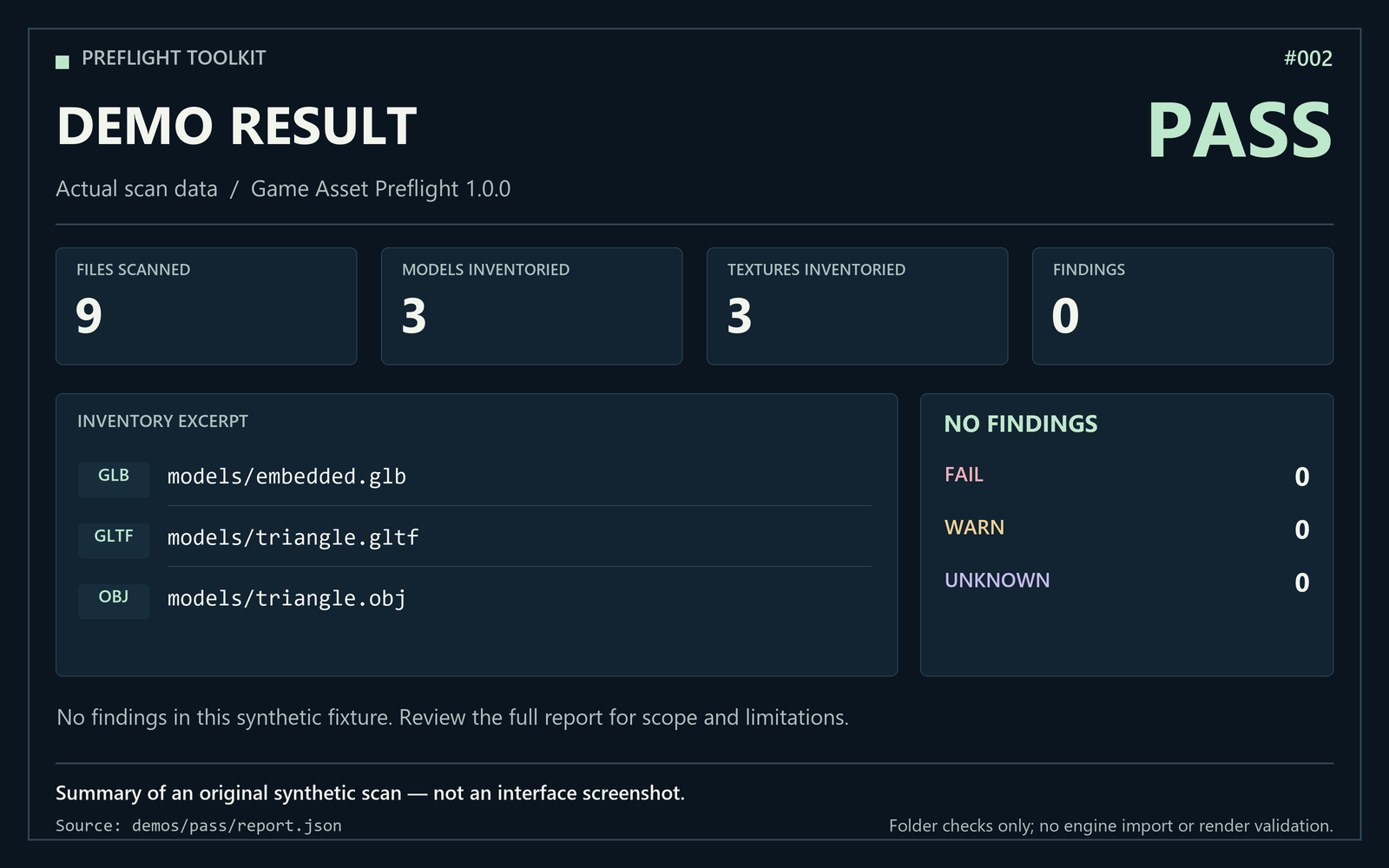Click the WARN findings row
The width and height of the screenshot is (1389, 868).
1127,529
